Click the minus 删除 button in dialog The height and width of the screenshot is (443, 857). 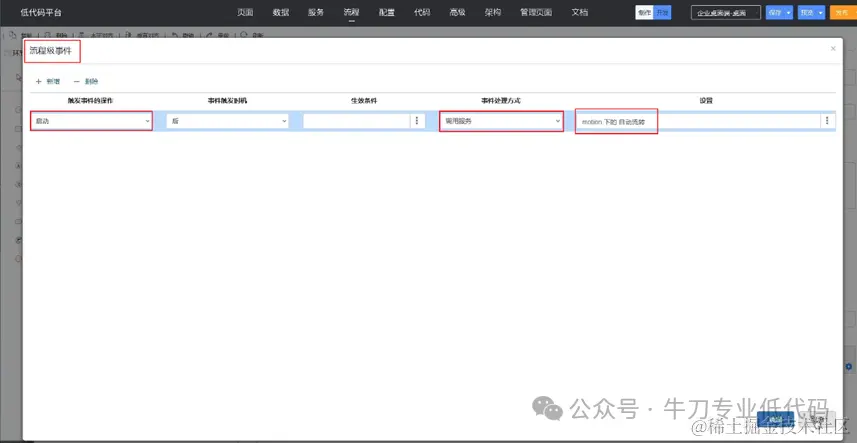point(86,81)
